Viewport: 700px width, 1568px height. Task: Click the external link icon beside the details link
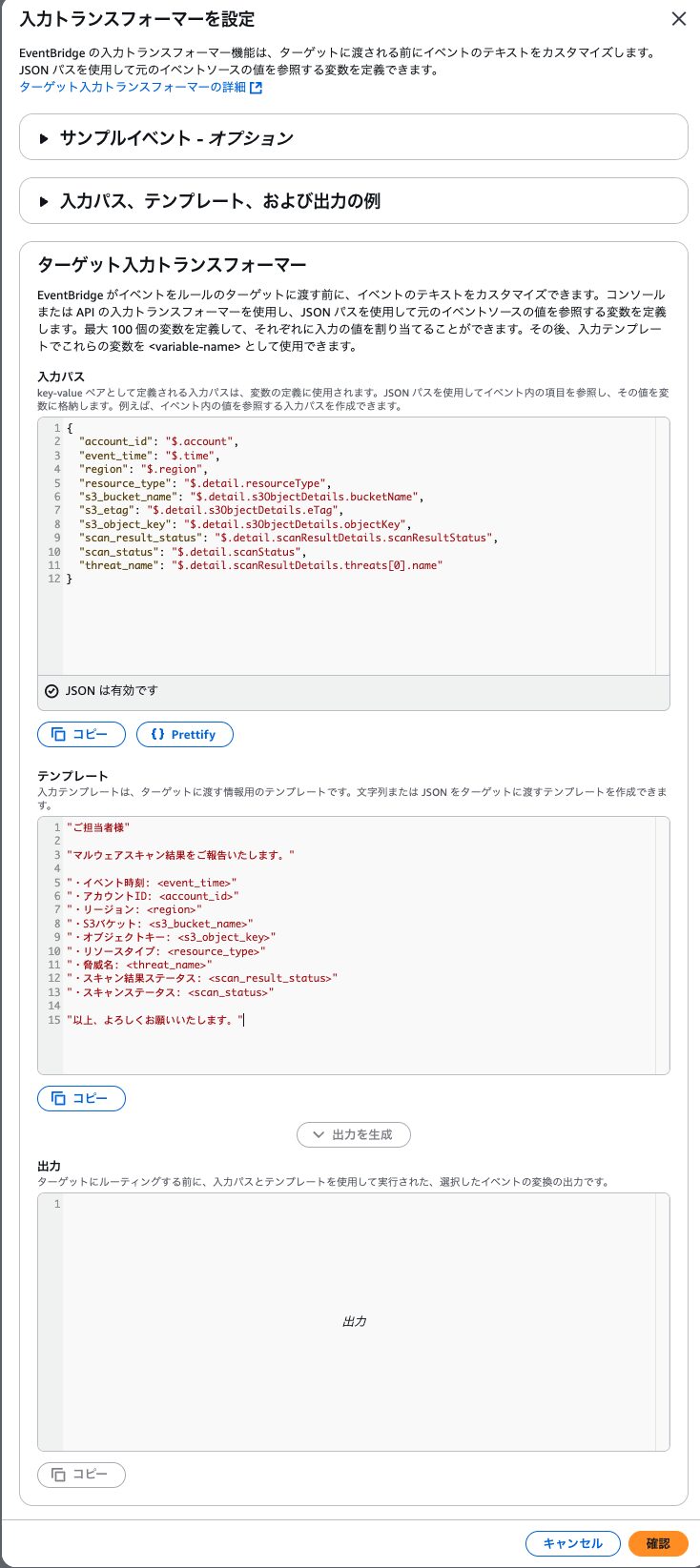tap(256, 88)
